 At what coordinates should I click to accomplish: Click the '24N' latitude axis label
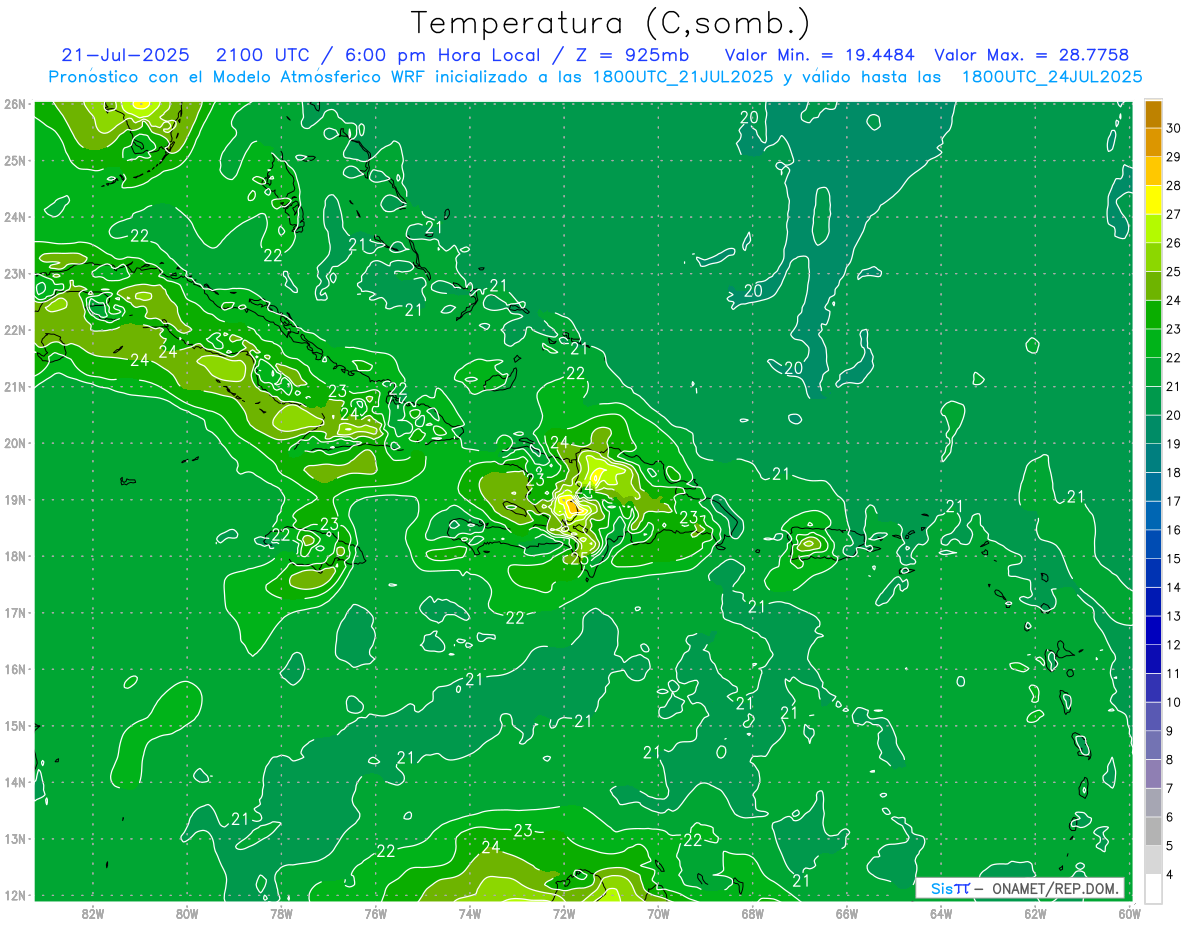[x=14, y=217]
